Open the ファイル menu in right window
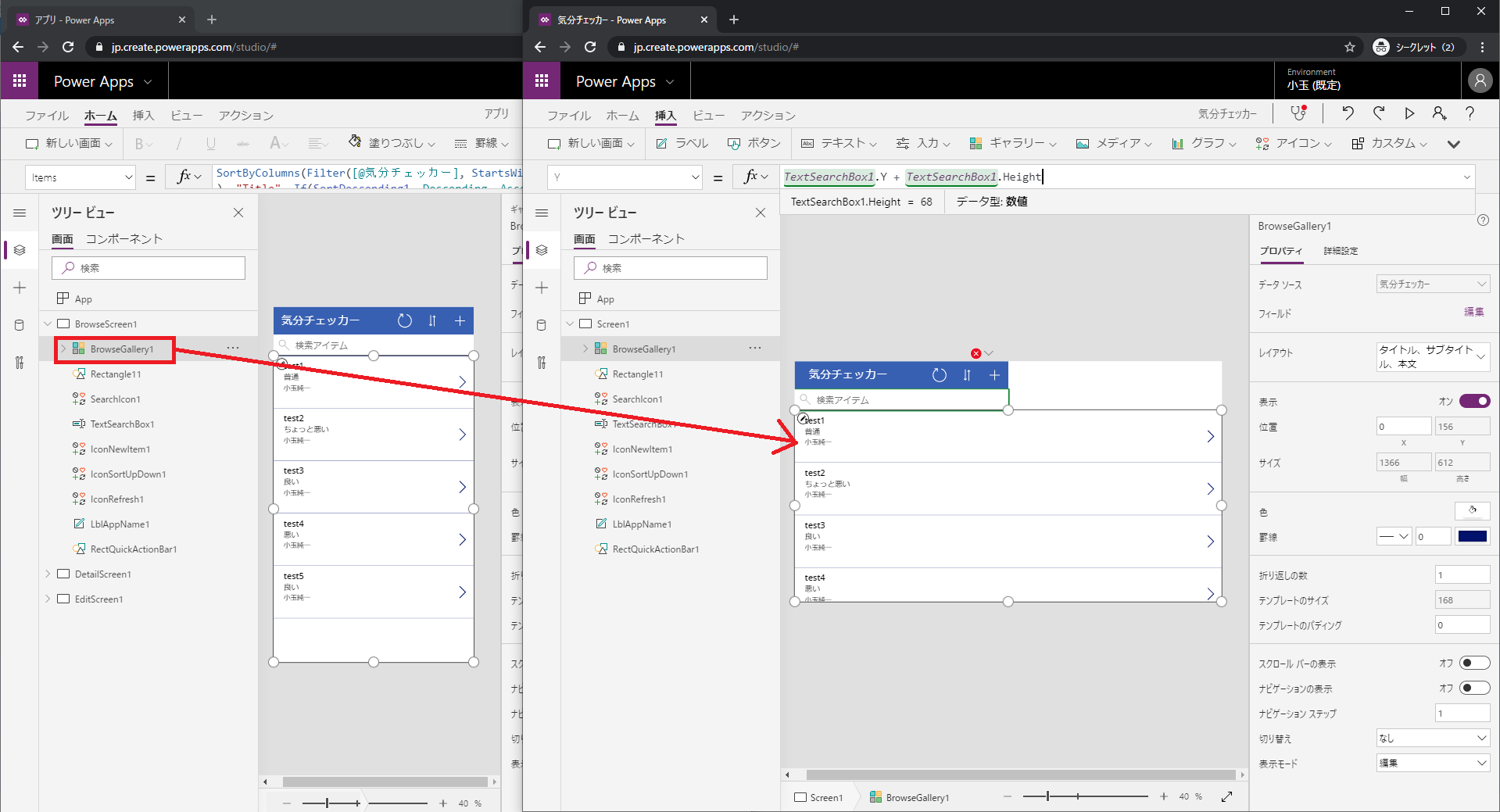The height and width of the screenshot is (812, 1500). click(568, 116)
